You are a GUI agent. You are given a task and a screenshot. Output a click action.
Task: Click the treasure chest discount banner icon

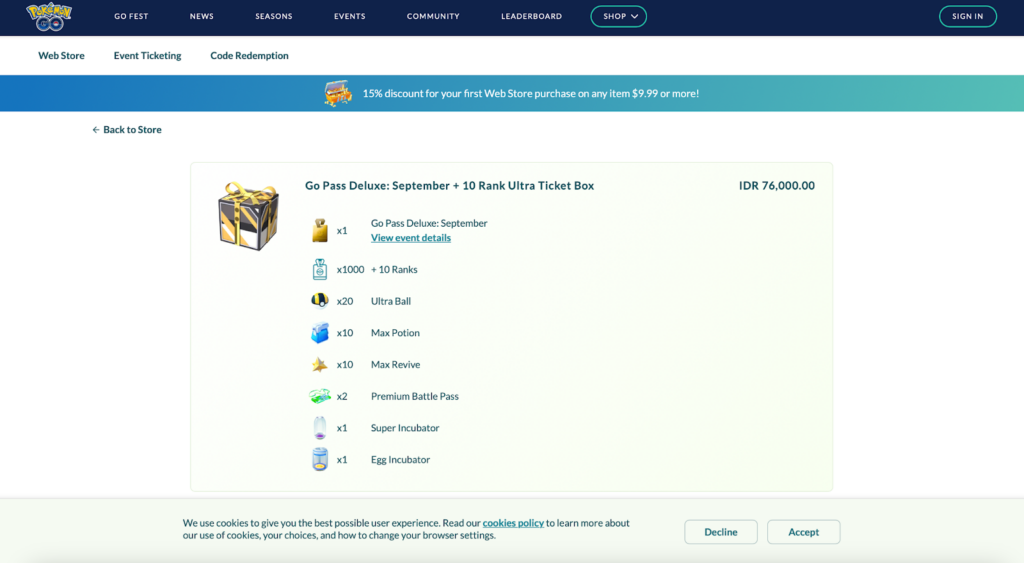click(x=338, y=93)
